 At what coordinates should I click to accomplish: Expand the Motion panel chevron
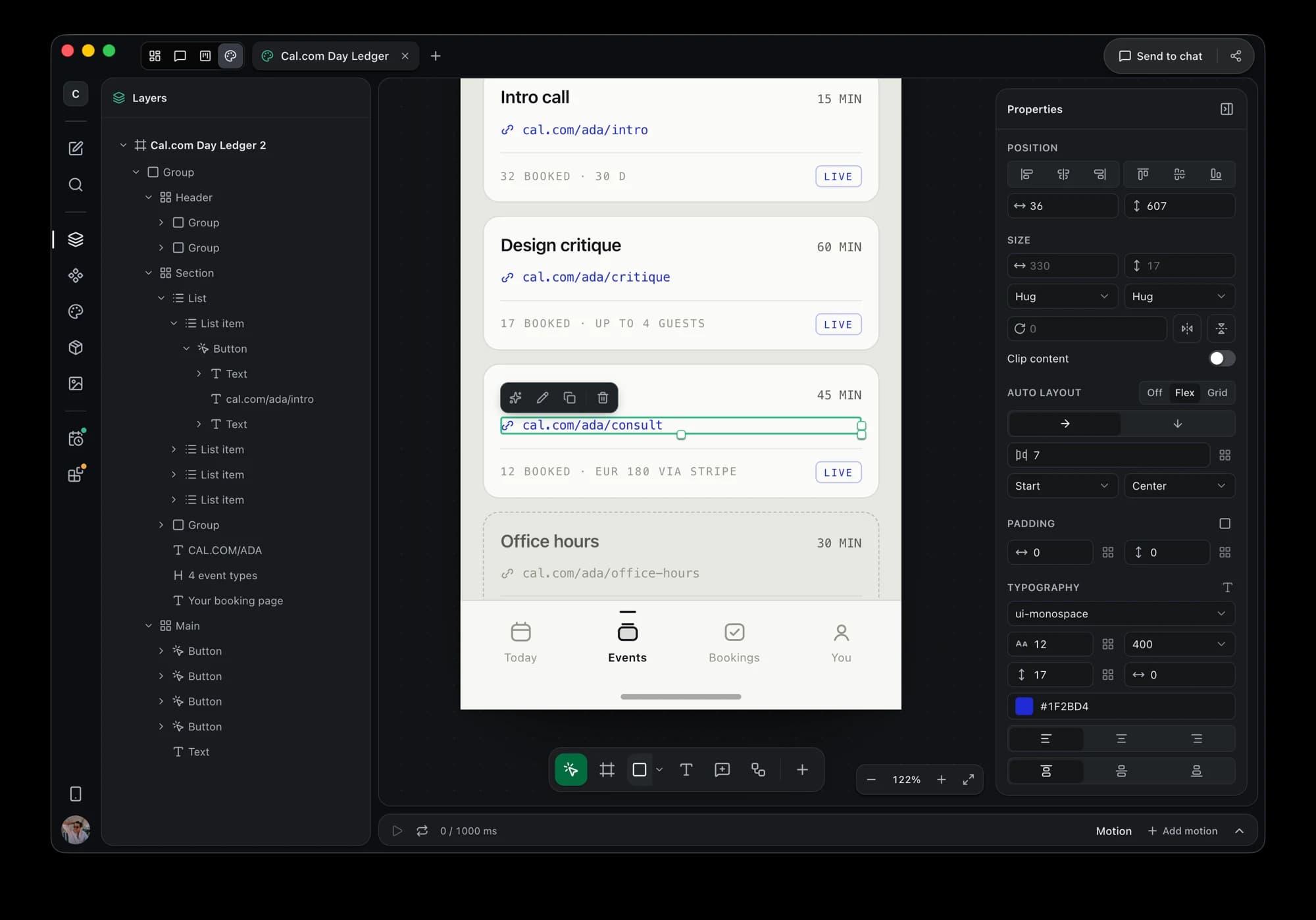tap(1239, 831)
